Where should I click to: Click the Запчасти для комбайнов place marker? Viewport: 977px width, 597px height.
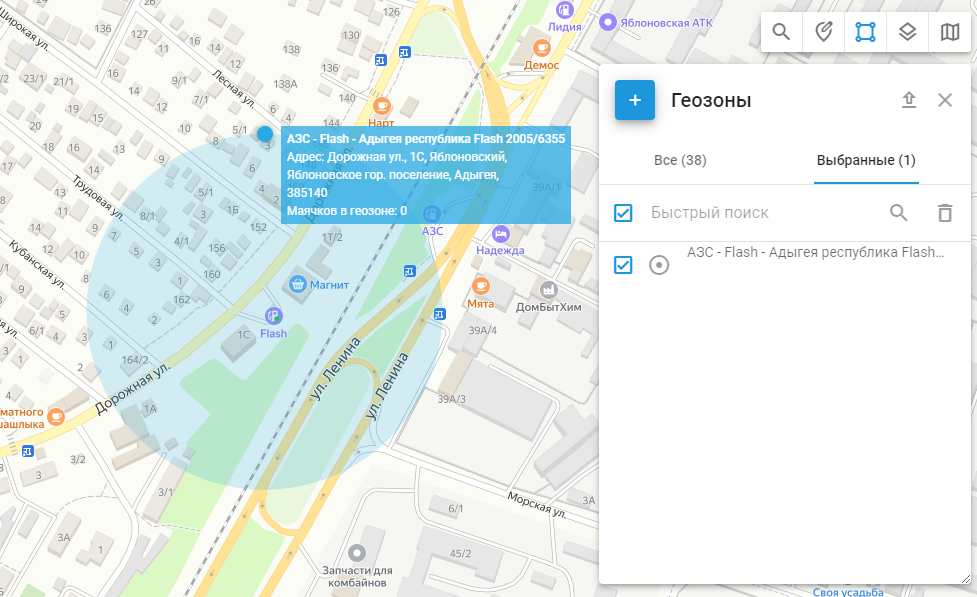357,553
